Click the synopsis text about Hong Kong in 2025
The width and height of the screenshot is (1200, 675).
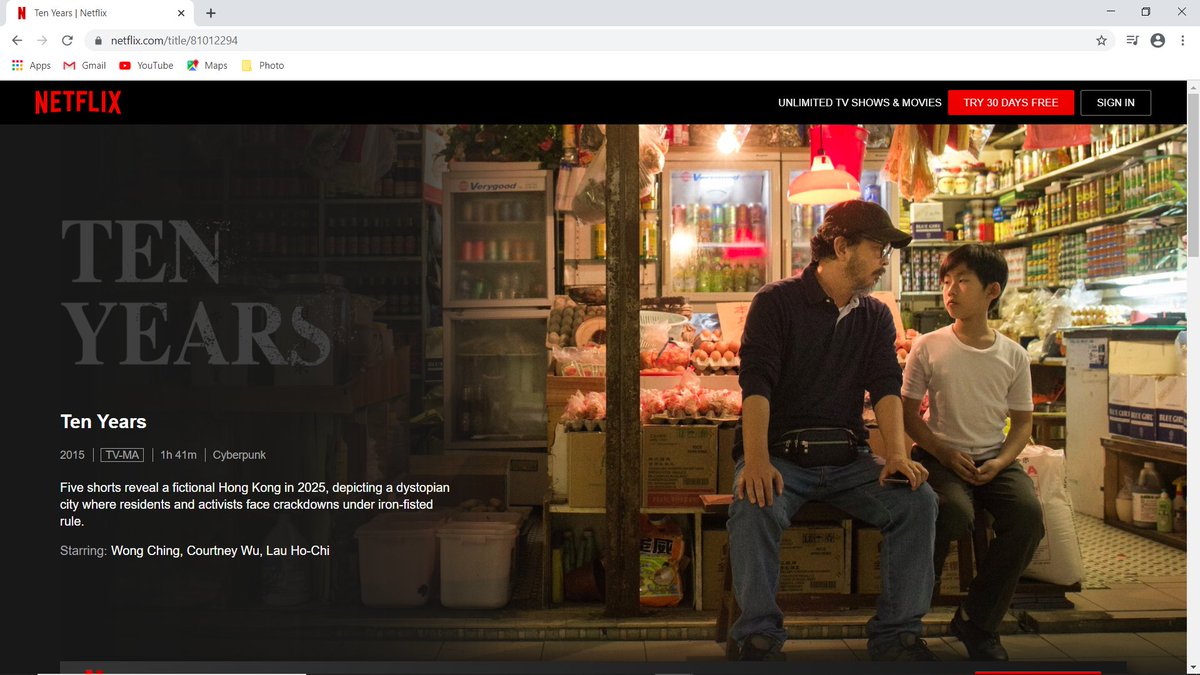coord(255,504)
